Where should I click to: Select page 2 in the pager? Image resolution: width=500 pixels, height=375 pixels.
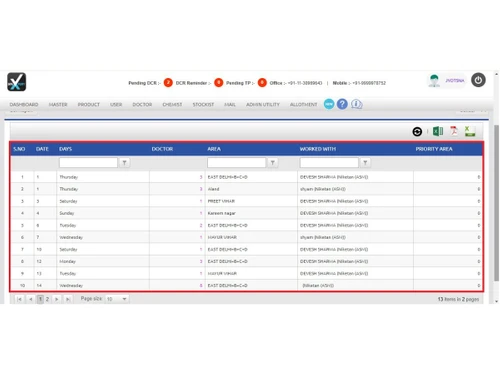(x=47, y=299)
